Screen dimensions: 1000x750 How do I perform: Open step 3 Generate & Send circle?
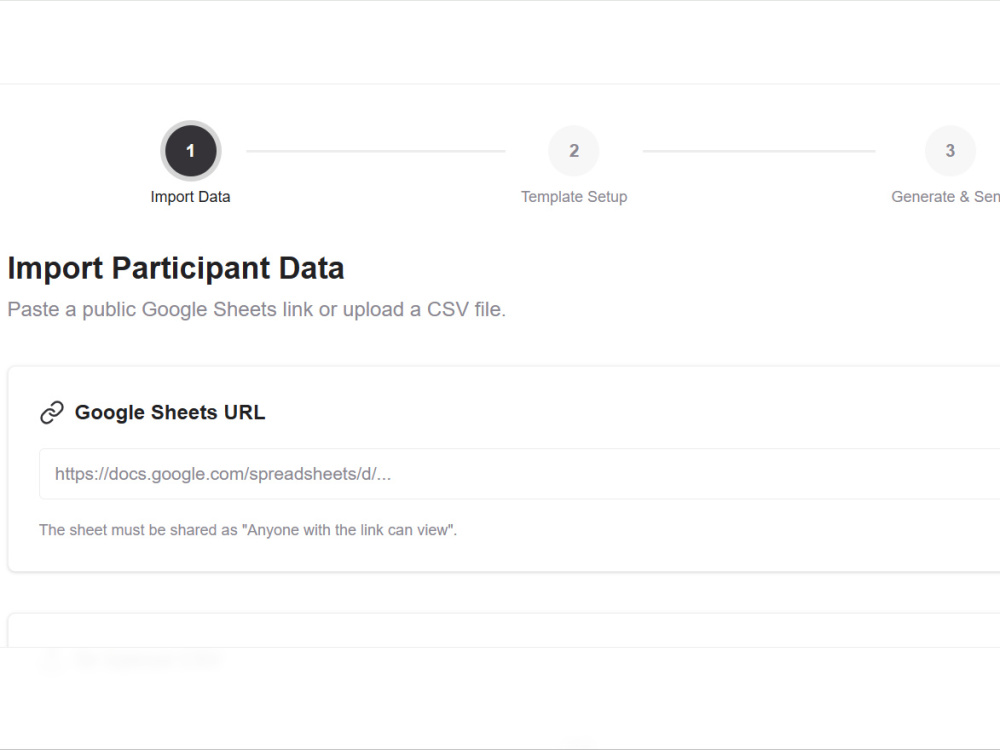[x=950, y=151]
